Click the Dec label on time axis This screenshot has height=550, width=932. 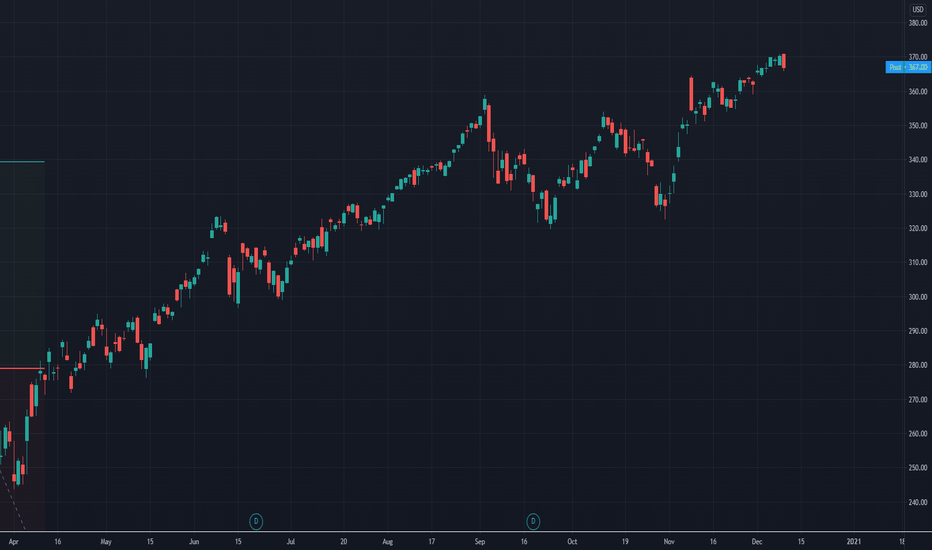[x=757, y=542]
